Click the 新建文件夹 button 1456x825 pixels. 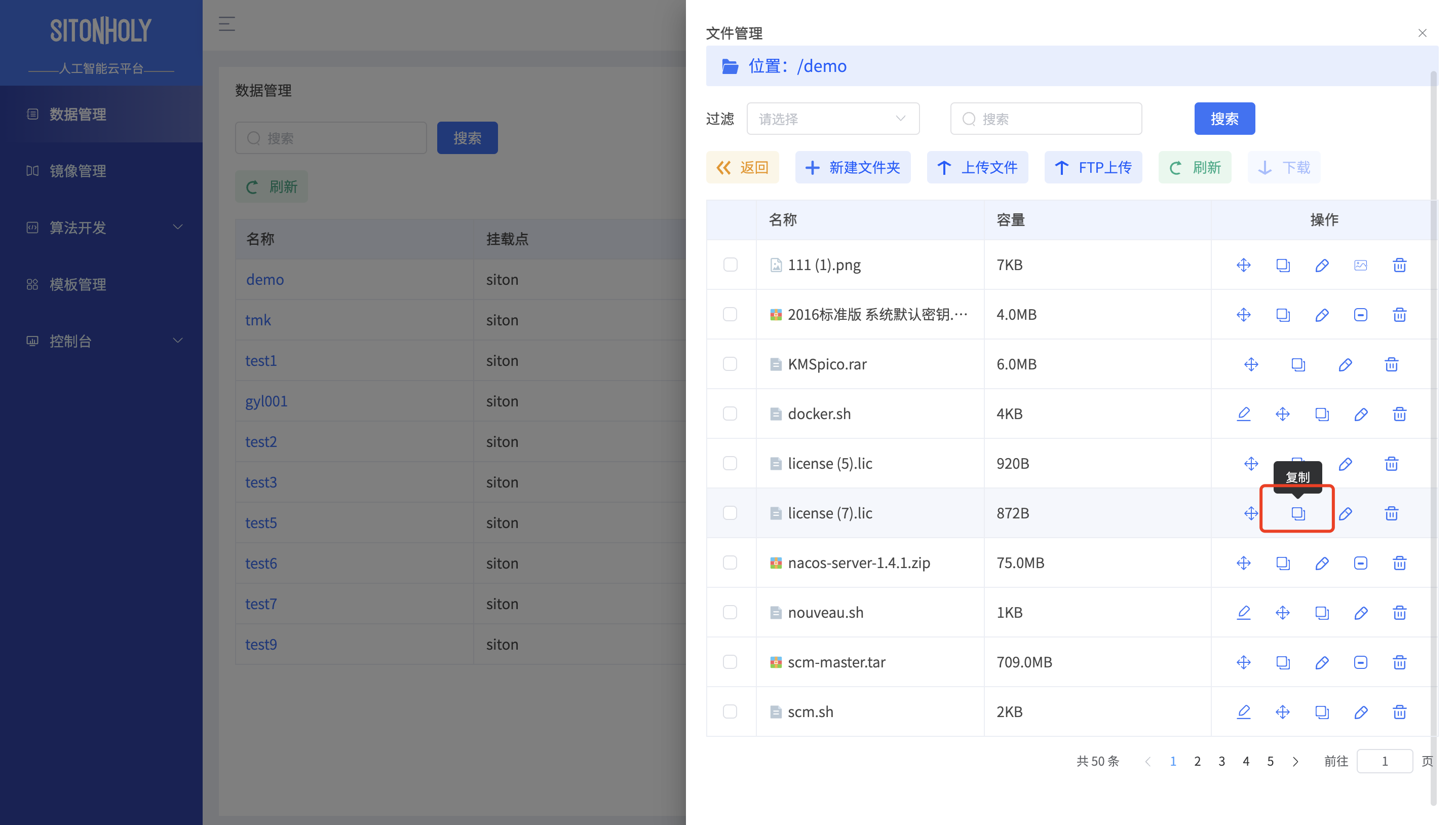853,168
